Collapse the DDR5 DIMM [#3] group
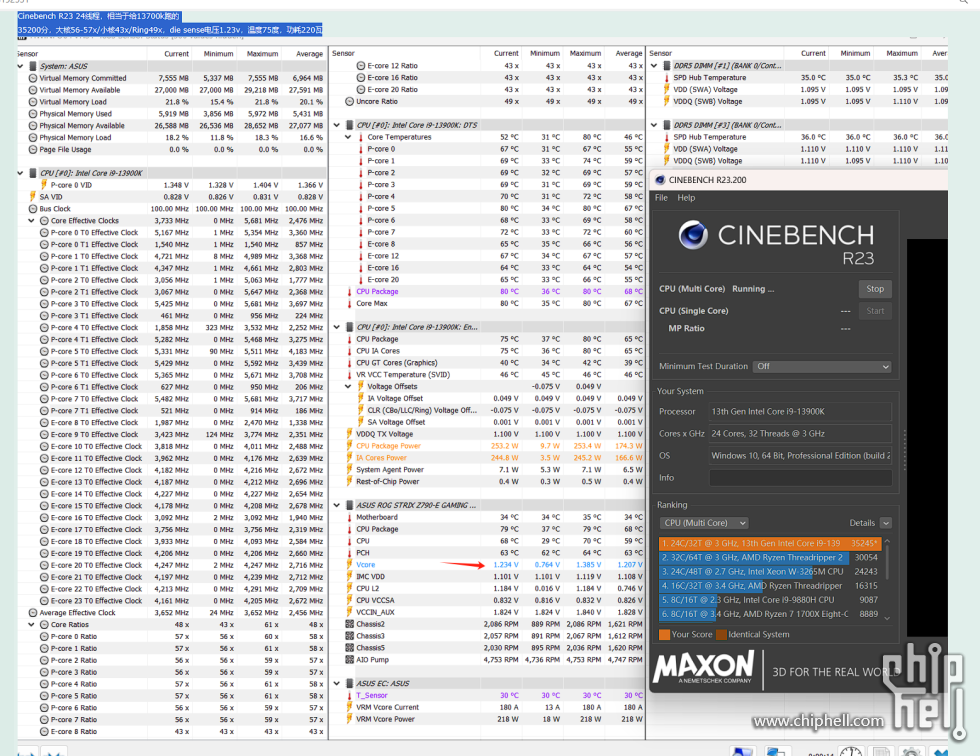Viewport: 980px width, 756px height. tap(654, 125)
